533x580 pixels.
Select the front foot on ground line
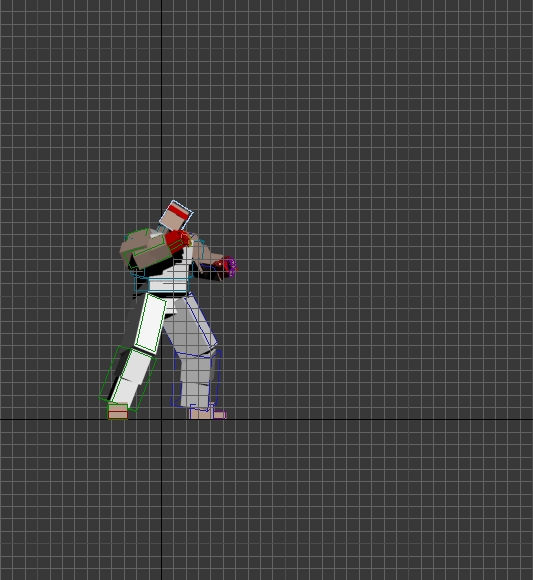point(208,414)
